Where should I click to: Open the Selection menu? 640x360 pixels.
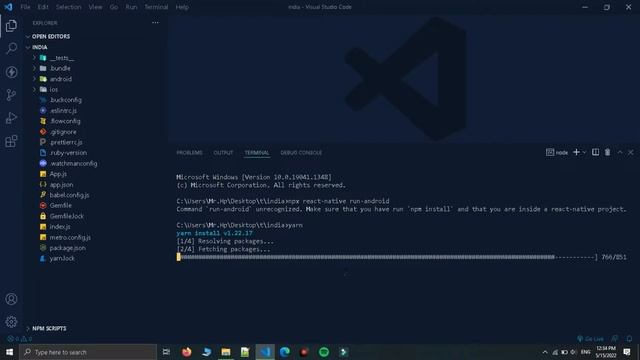click(x=69, y=7)
